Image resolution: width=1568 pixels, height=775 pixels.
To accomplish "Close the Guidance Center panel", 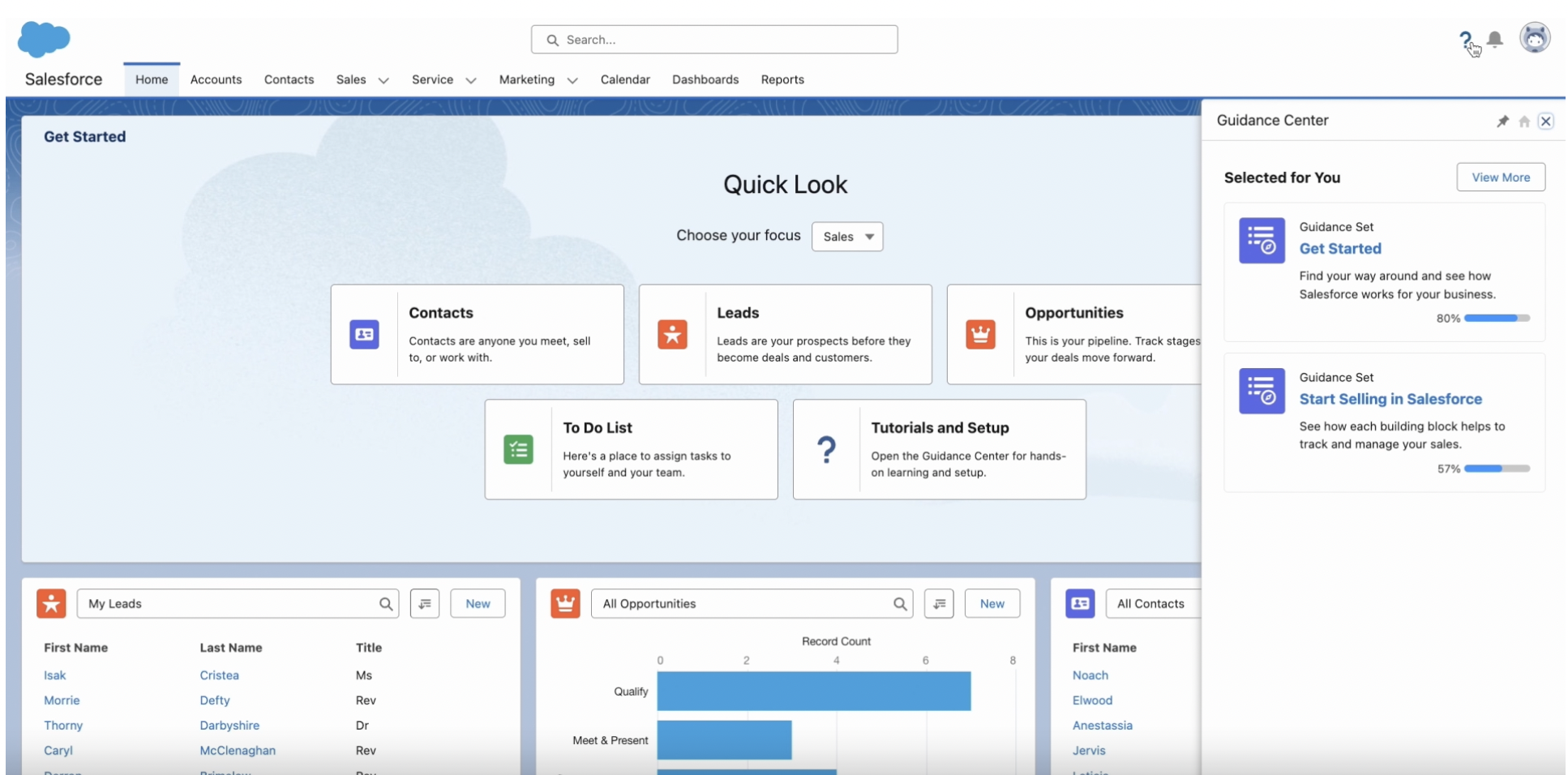I will pos(1546,122).
